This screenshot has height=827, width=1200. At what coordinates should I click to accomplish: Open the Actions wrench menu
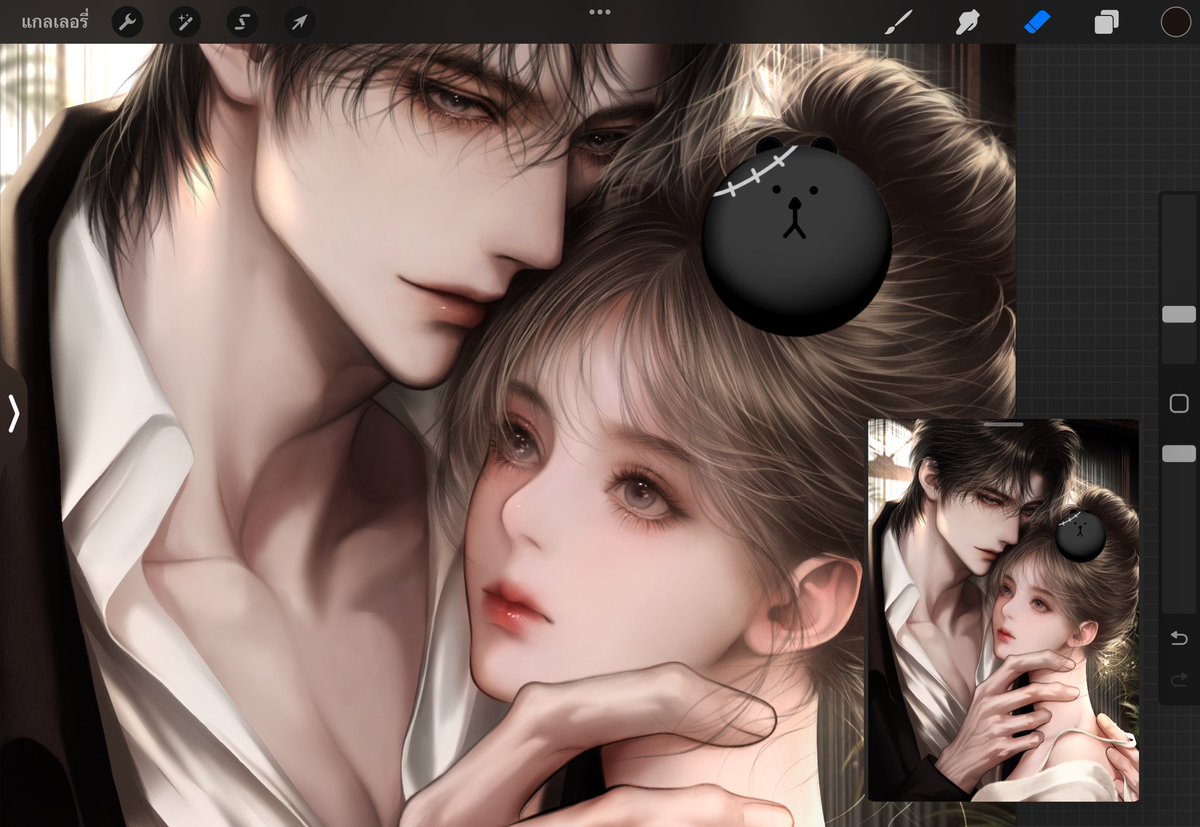tap(127, 22)
